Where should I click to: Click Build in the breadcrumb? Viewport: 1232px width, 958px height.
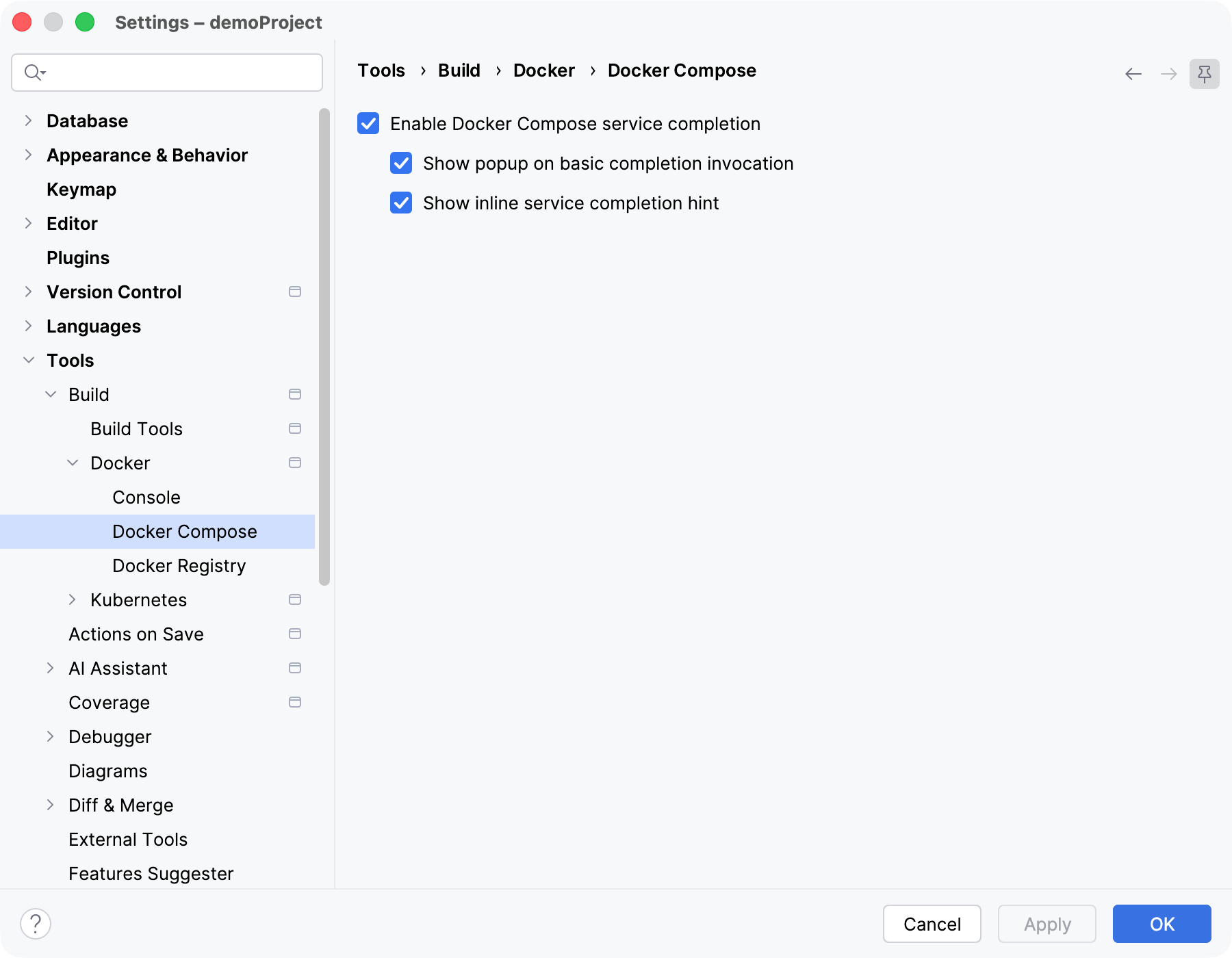tap(459, 70)
